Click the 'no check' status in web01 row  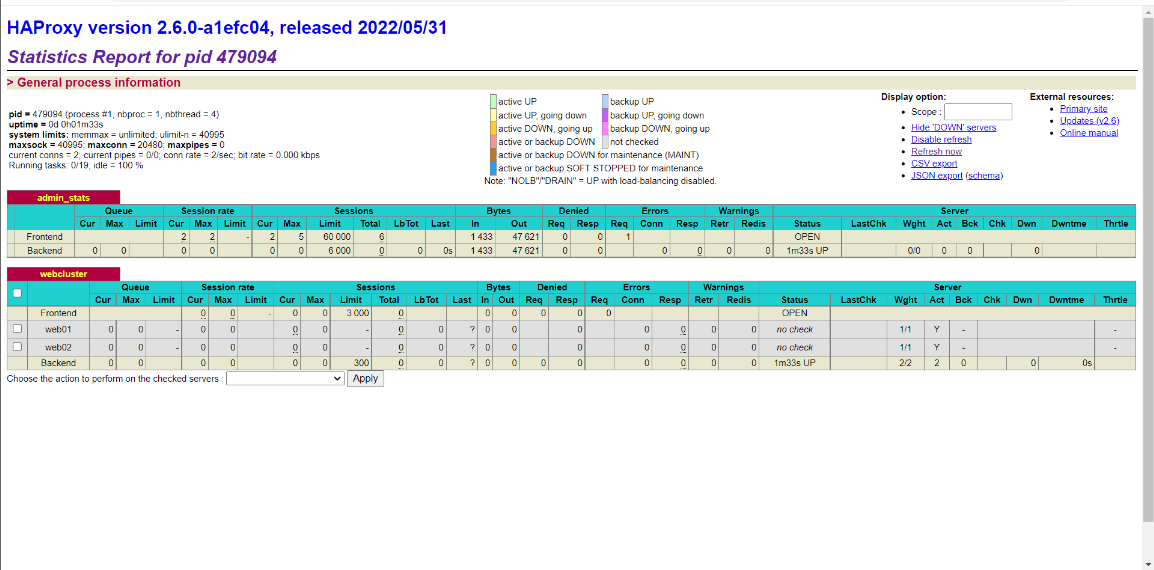point(795,328)
